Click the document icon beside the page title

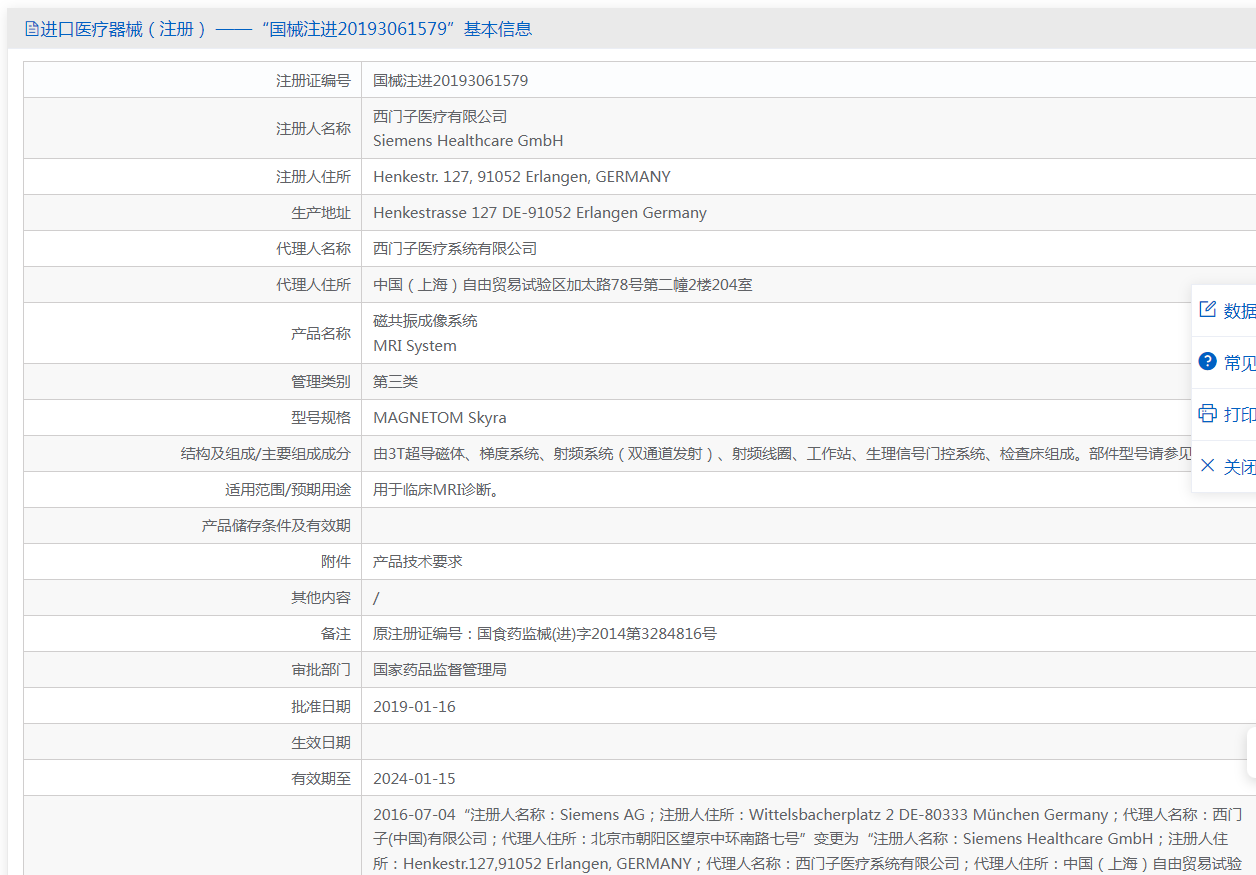click(31, 29)
